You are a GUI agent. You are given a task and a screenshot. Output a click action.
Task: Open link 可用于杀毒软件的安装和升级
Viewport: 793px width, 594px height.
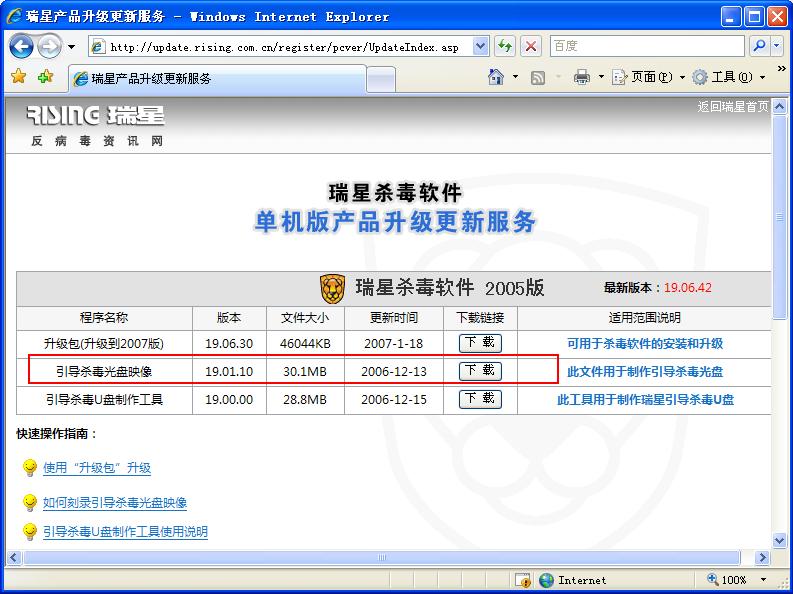point(645,344)
